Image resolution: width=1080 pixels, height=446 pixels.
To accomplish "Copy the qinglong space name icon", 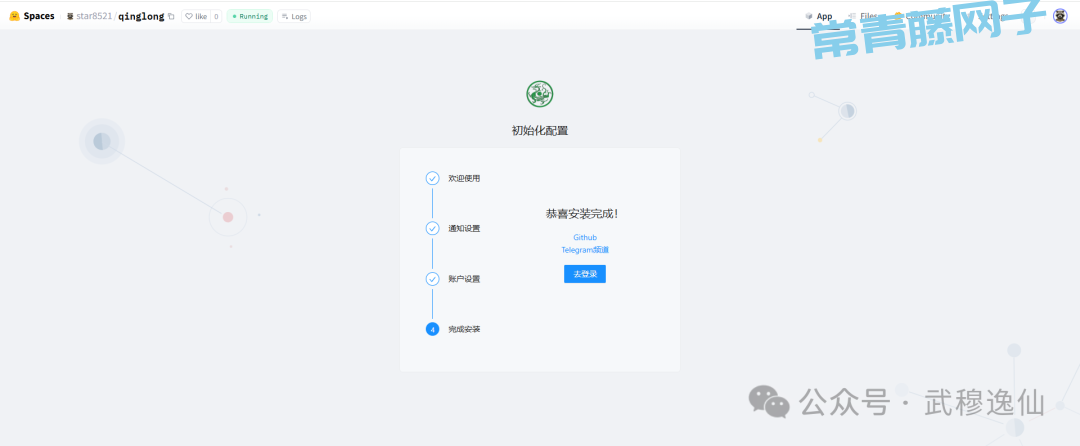I will [171, 16].
